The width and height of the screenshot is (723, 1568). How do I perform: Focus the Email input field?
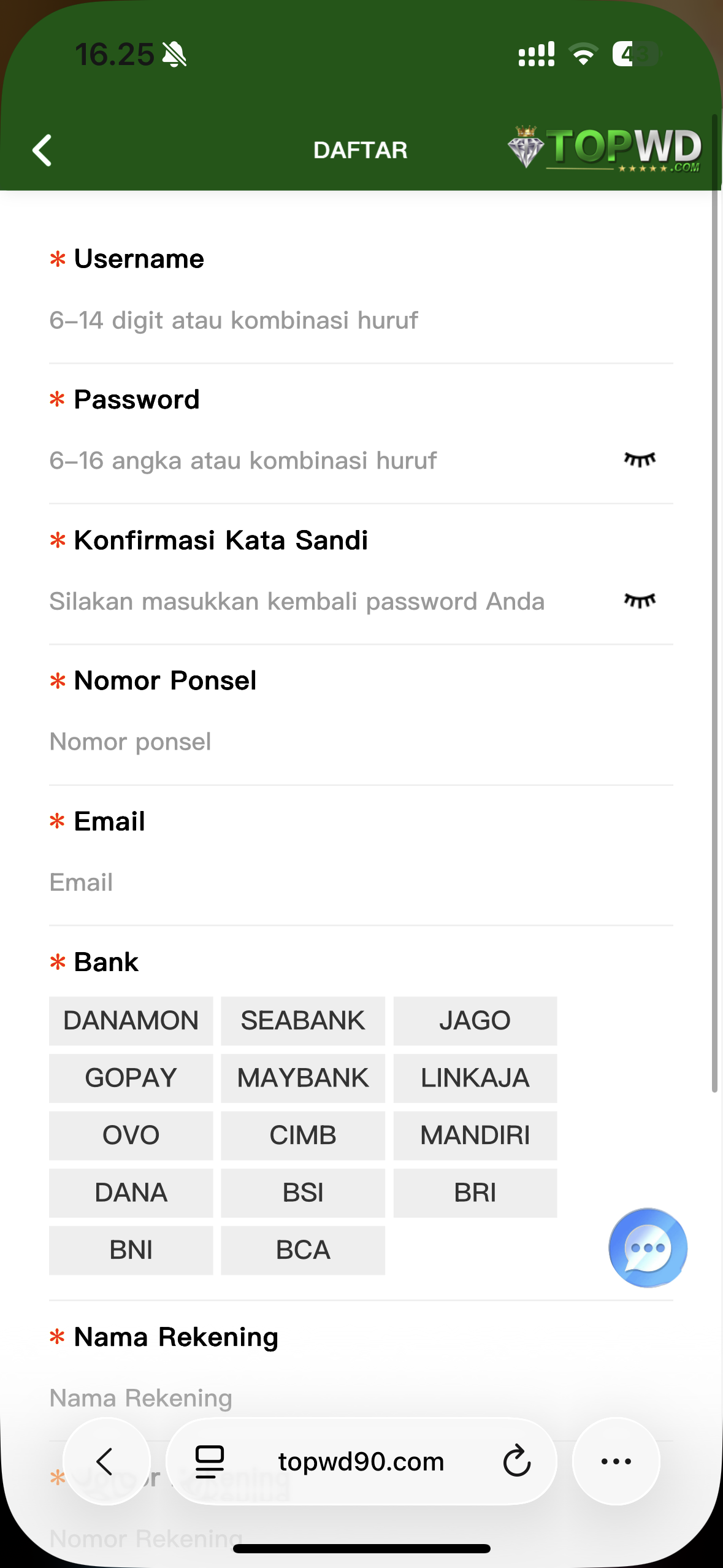tap(361, 882)
